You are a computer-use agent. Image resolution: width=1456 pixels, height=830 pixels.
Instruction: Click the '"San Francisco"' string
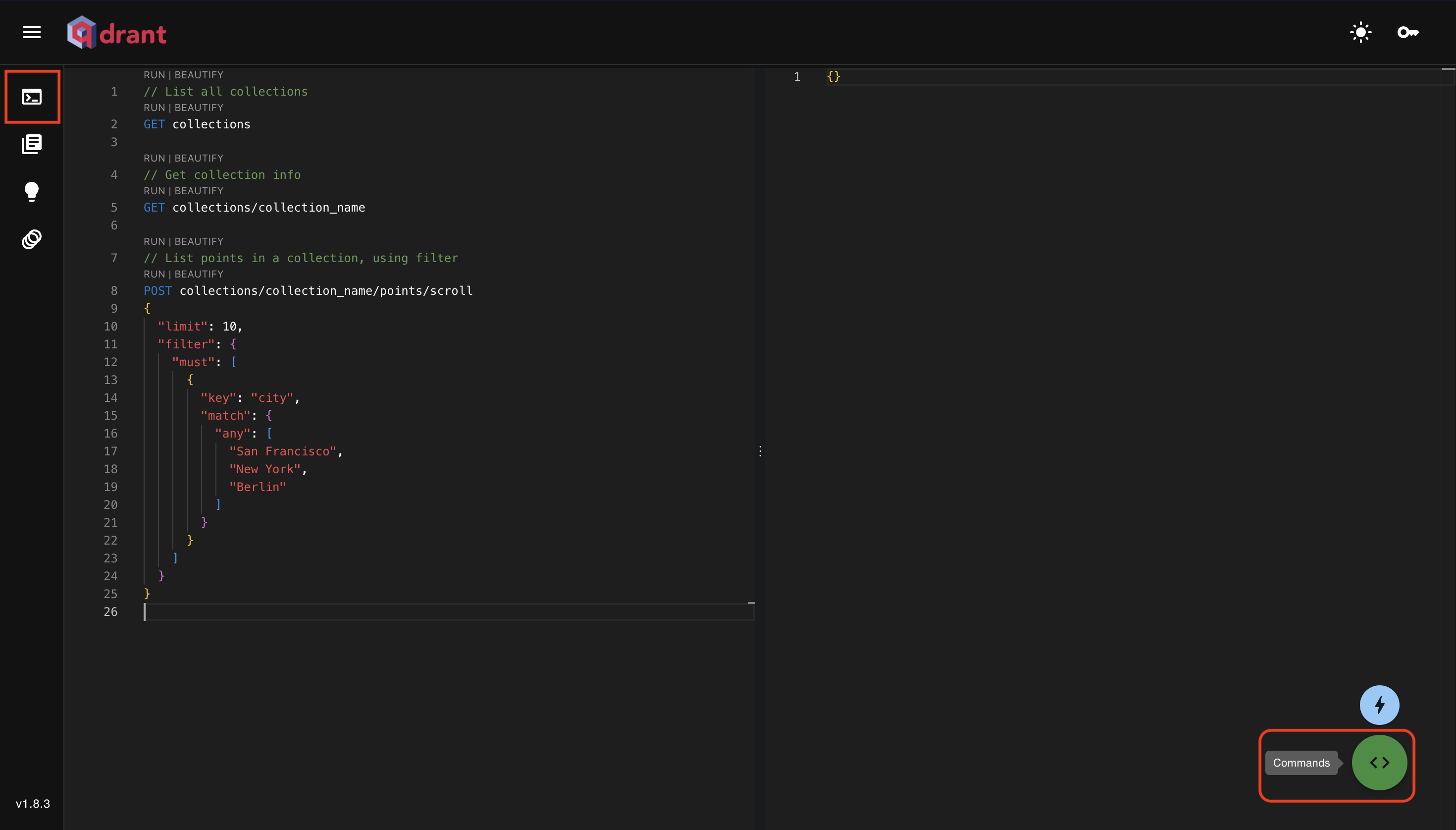(283, 451)
